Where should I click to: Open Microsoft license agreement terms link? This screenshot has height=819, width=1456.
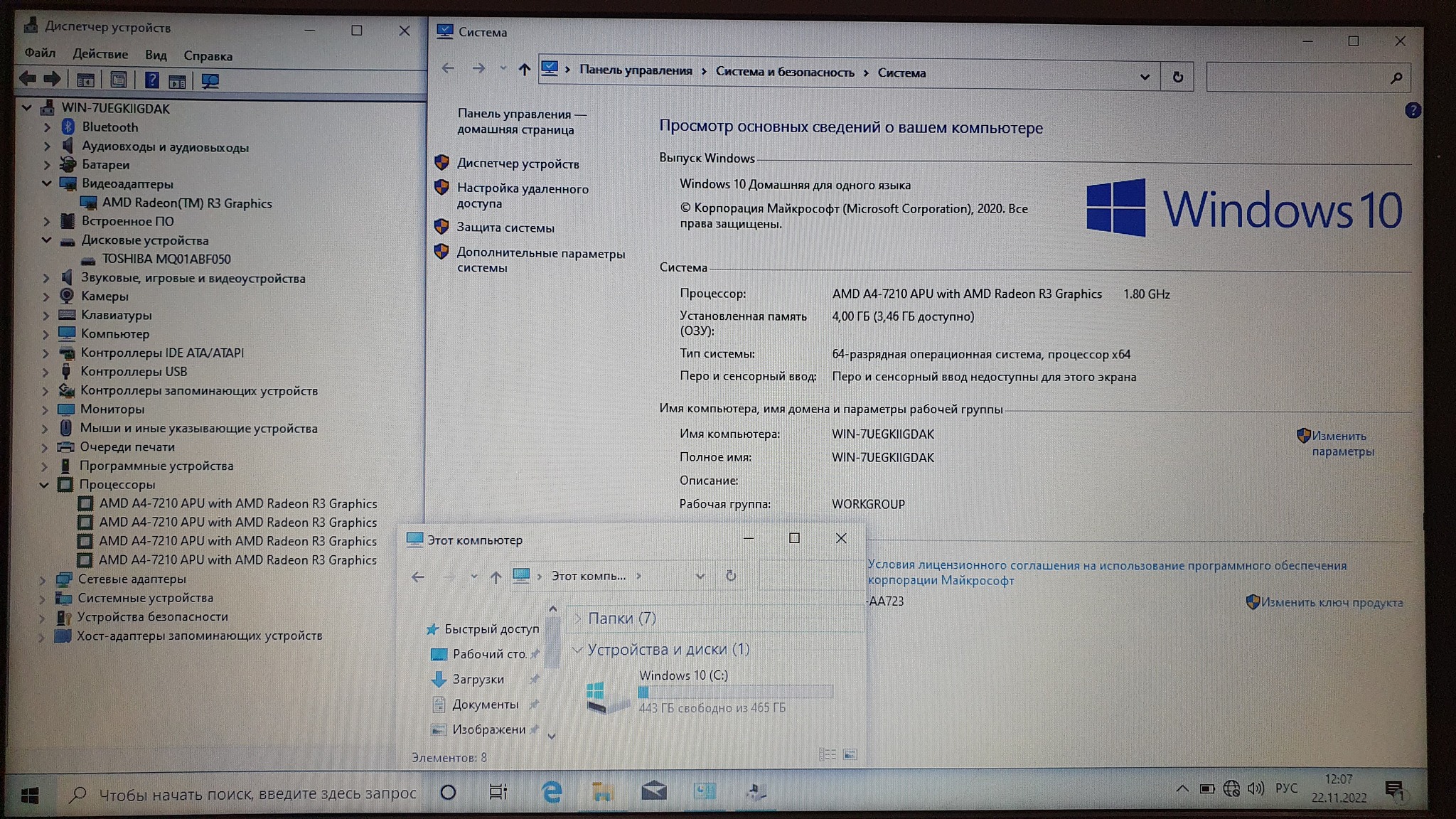coord(1106,572)
